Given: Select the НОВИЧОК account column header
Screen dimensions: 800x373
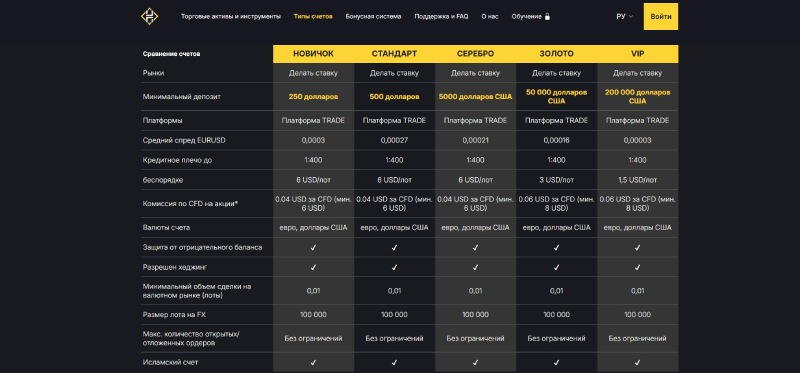Looking at the screenshot, I should click(x=313, y=54).
